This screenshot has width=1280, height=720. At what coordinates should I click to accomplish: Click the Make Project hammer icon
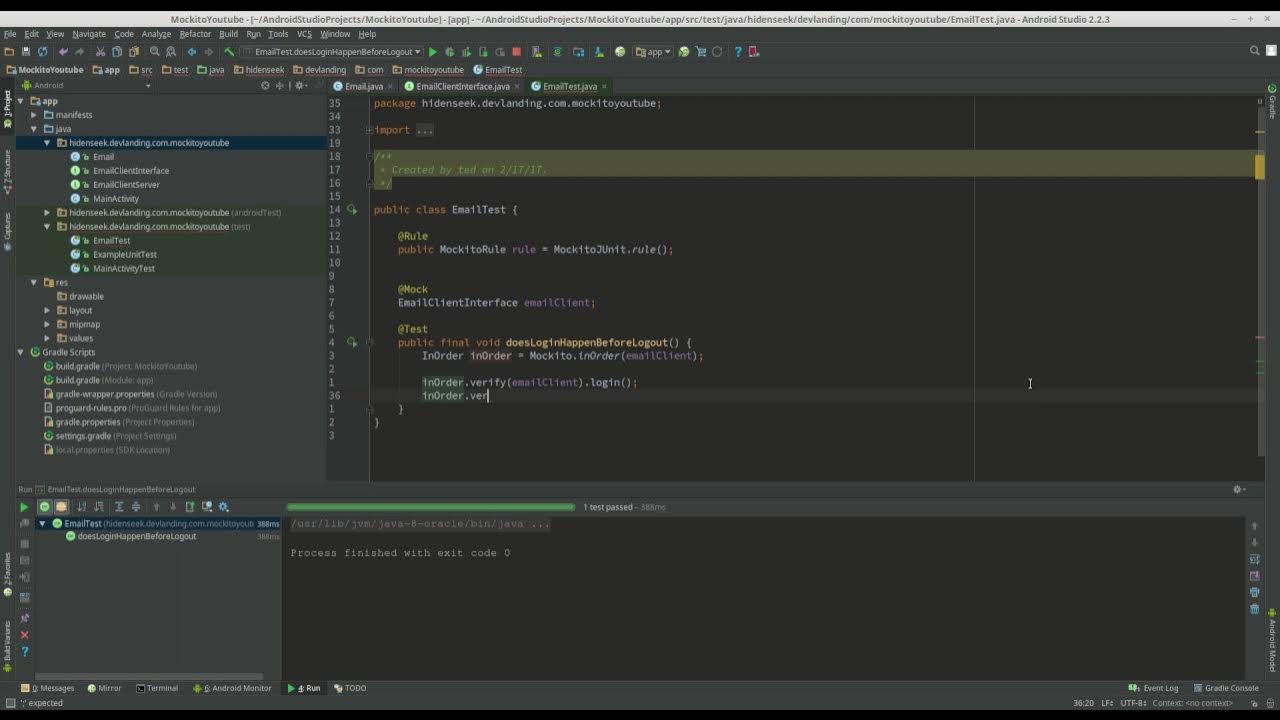pos(229,52)
